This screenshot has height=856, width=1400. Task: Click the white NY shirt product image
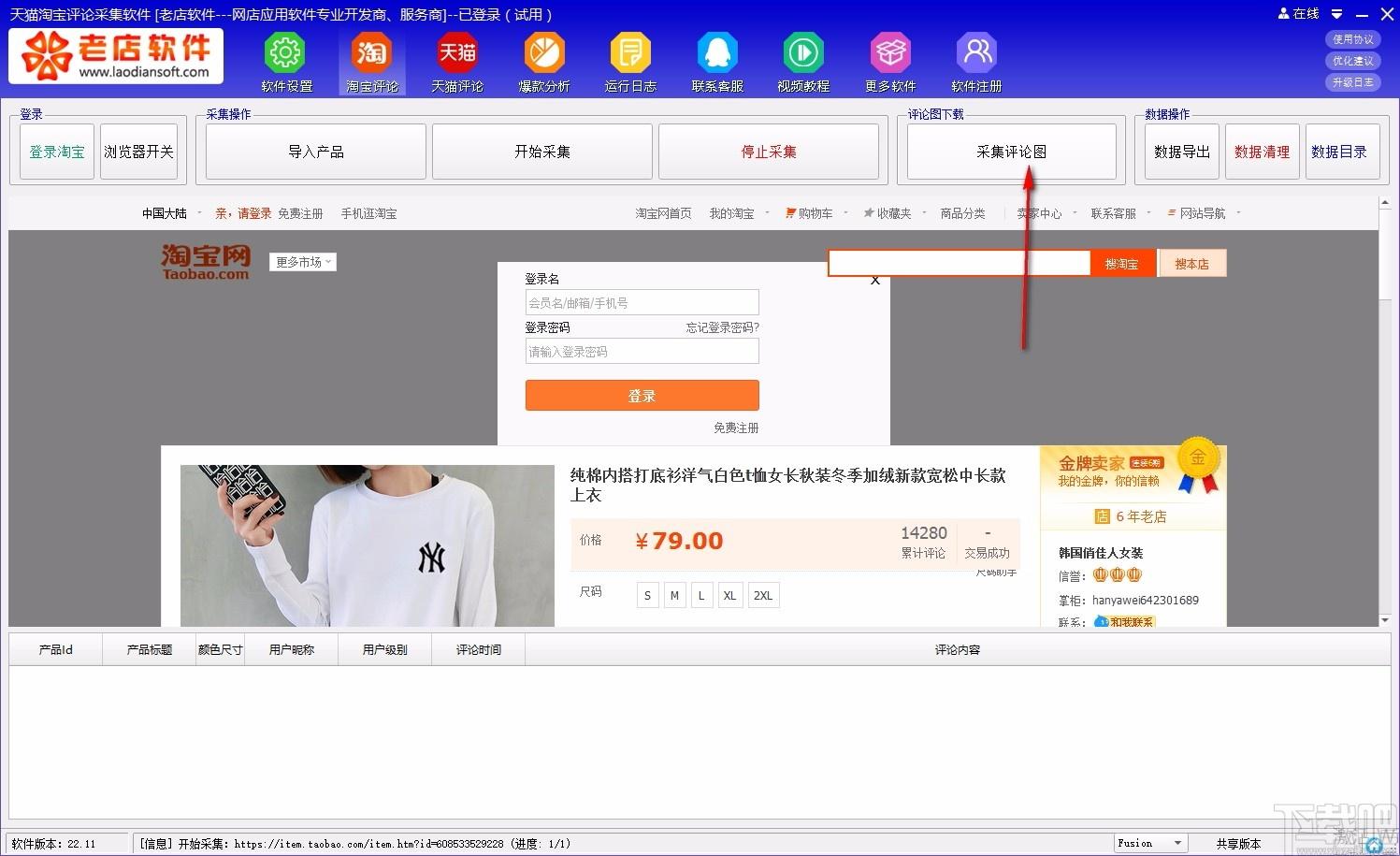click(x=368, y=545)
